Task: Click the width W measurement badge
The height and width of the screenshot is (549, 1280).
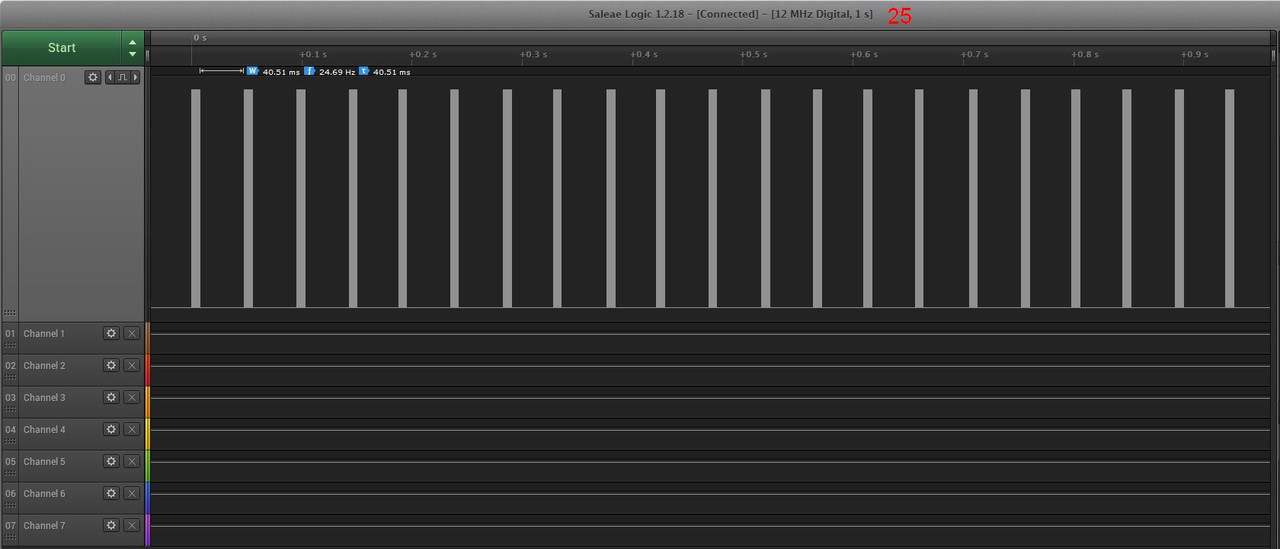Action: point(252,71)
